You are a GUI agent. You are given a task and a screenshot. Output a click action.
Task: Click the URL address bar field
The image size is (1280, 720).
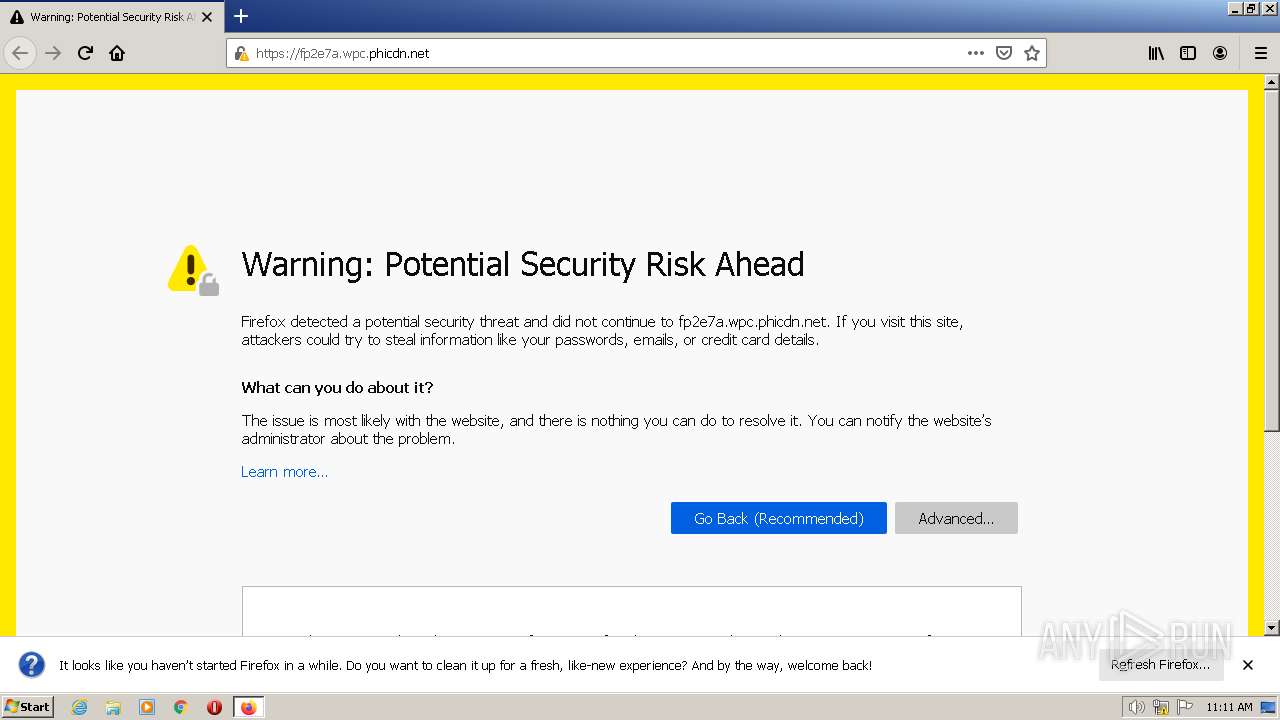pyautogui.click(x=600, y=53)
